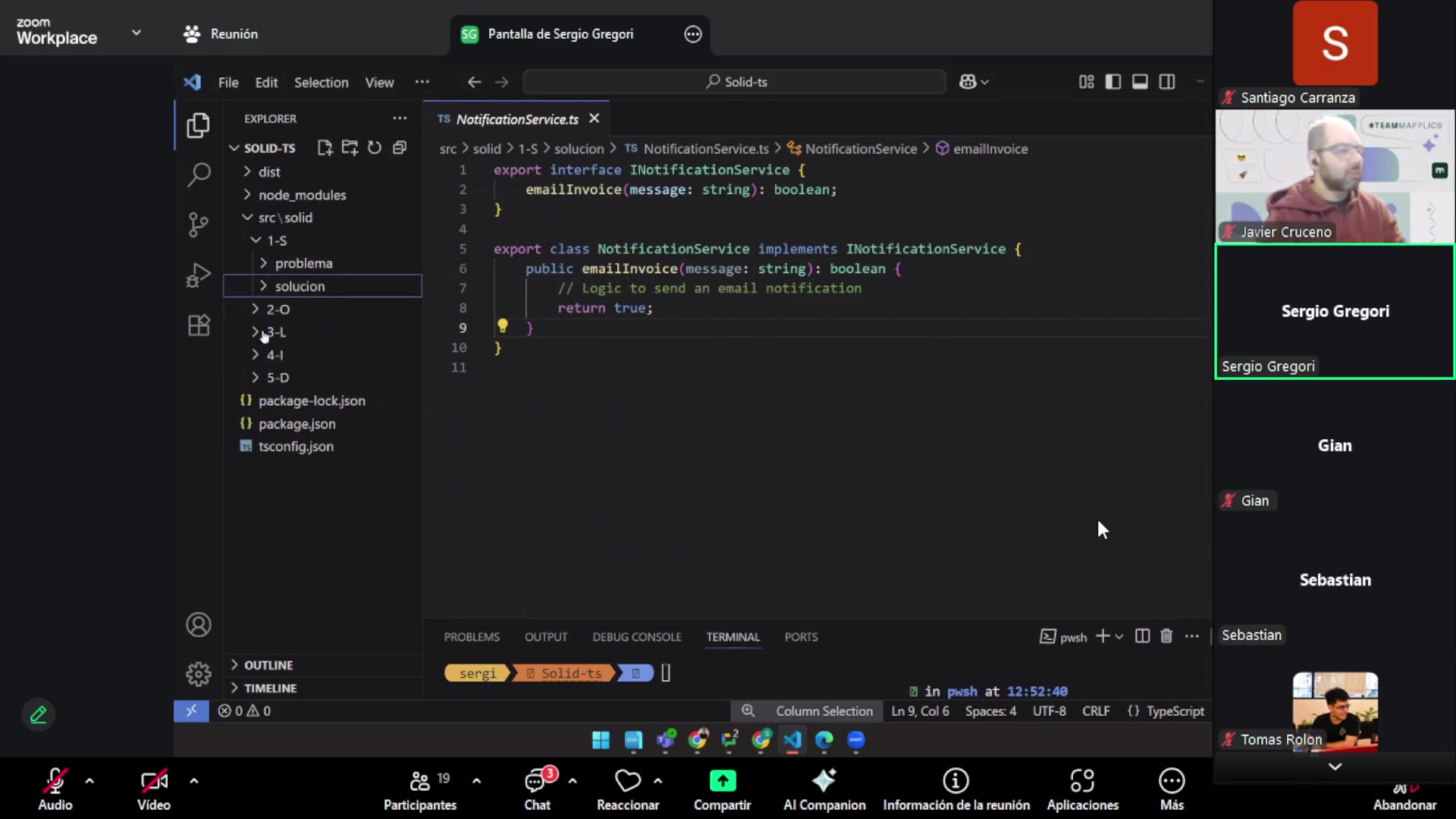Open package.json in the explorer
The height and width of the screenshot is (819, 1456).
point(297,424)
